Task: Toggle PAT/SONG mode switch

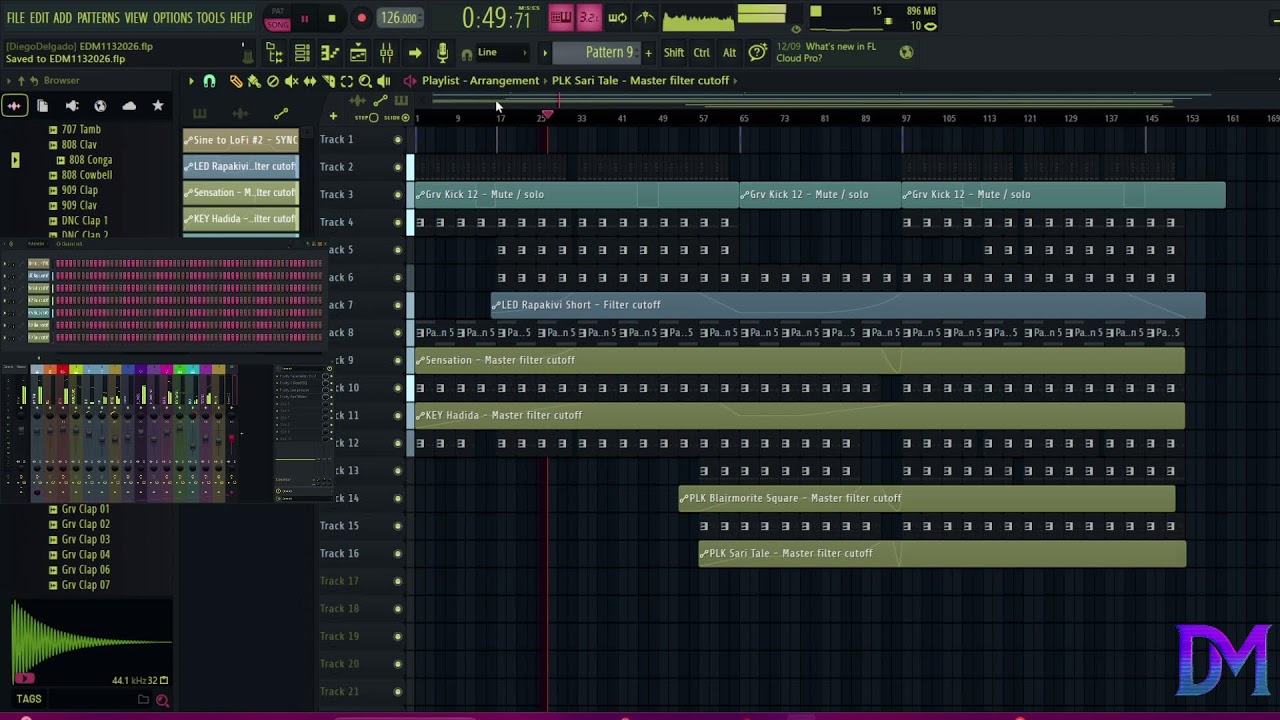Action: (x=277, y=18)
